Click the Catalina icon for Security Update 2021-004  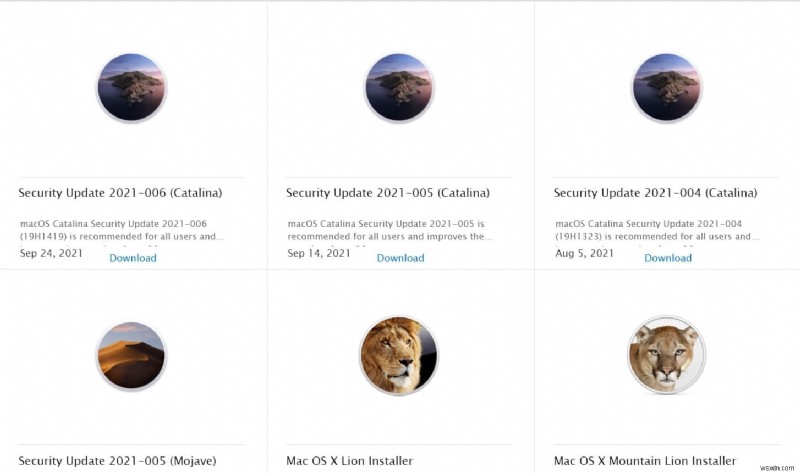[667, 88]
